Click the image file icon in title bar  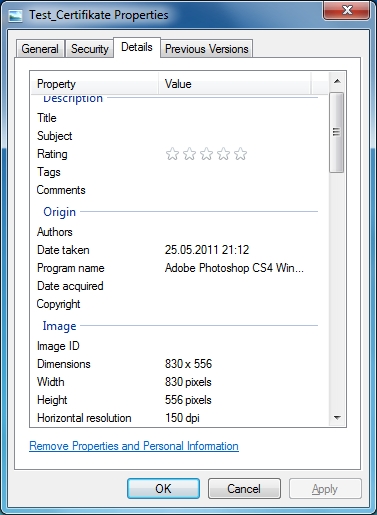tap(15, 15)
